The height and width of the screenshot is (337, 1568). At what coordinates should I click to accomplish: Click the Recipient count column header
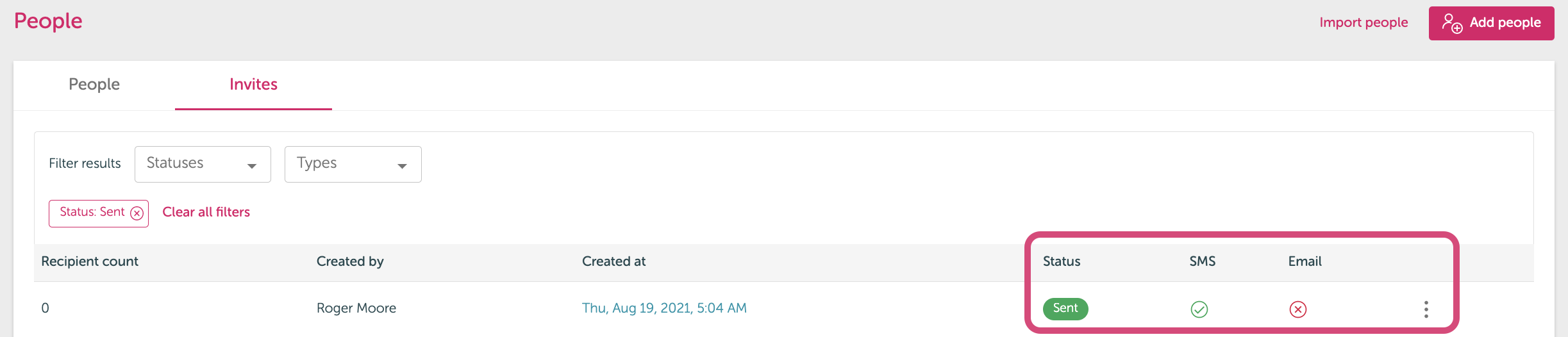pyautogui.click(x=90, y=261)
